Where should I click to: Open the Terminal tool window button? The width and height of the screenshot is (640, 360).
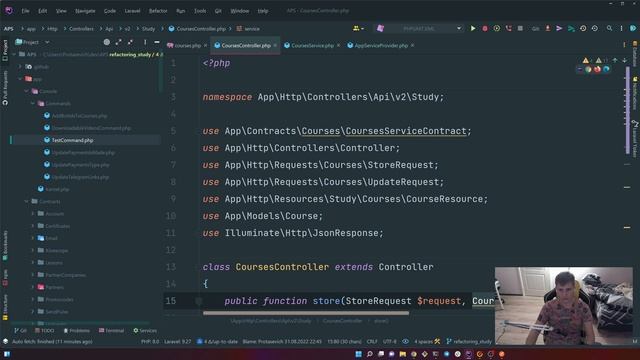pyautogui.click(x=111, y=330)
